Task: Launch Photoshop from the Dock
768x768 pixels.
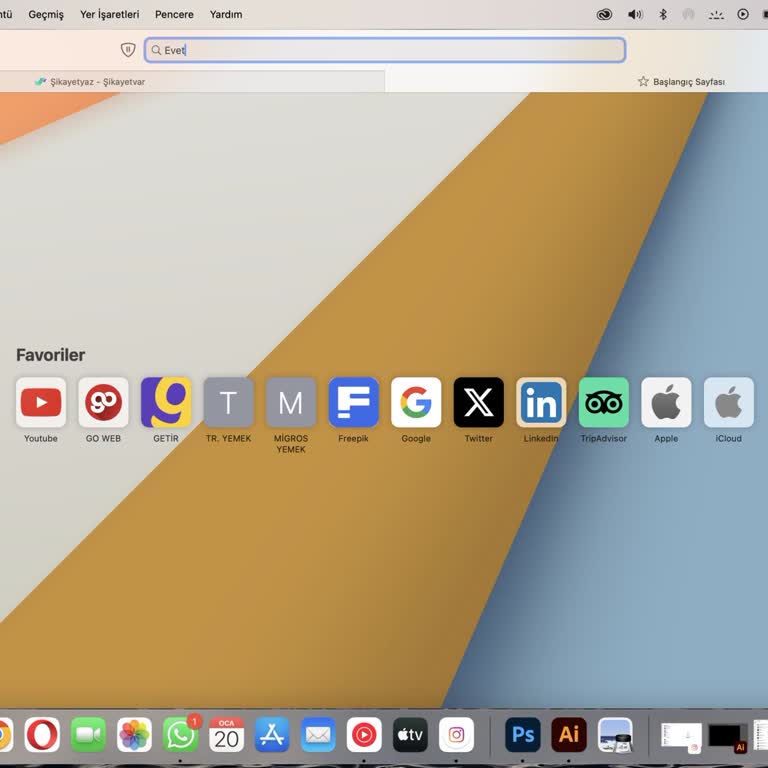Action: coord(523,734)
